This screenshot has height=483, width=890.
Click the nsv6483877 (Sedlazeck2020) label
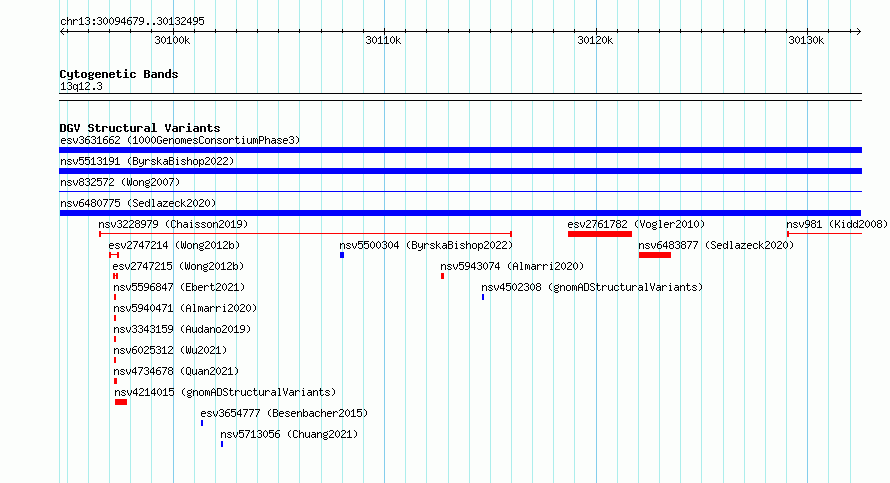click(716, 245)
